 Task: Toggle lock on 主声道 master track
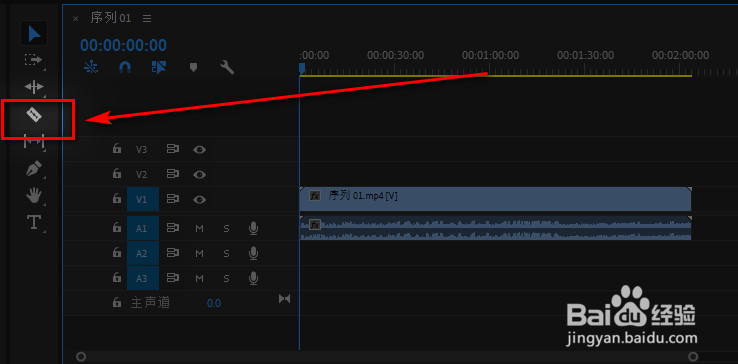[117, 303]
